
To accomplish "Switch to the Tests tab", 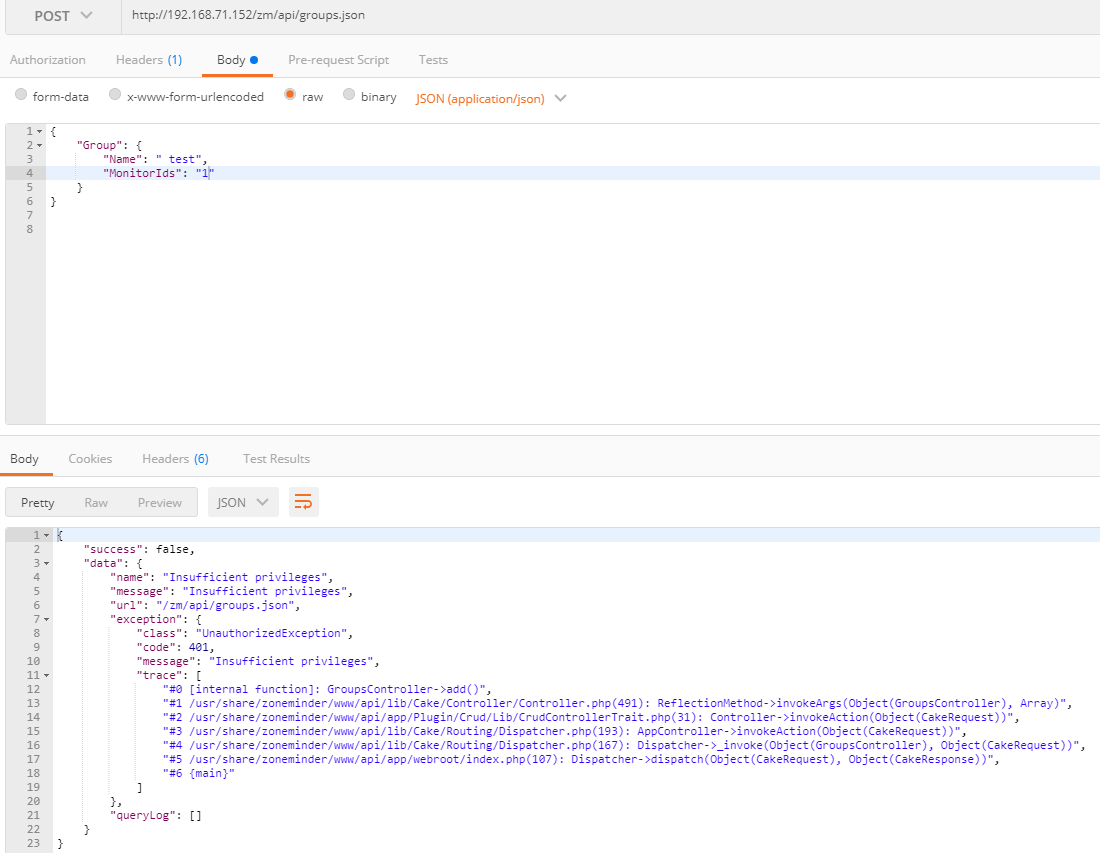I will coord(433,59).
